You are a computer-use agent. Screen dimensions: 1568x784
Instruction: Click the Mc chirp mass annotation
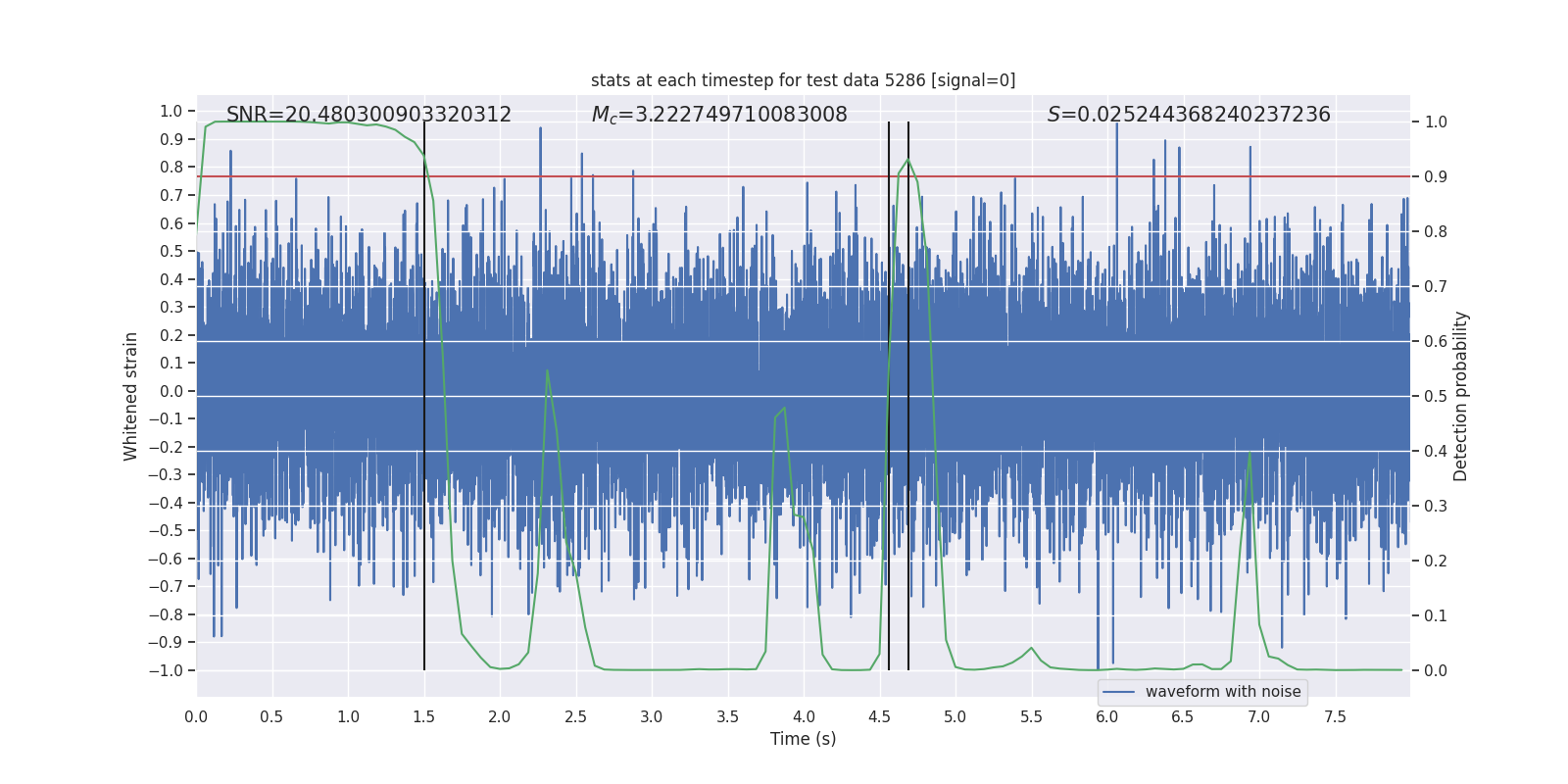(719, 115)
